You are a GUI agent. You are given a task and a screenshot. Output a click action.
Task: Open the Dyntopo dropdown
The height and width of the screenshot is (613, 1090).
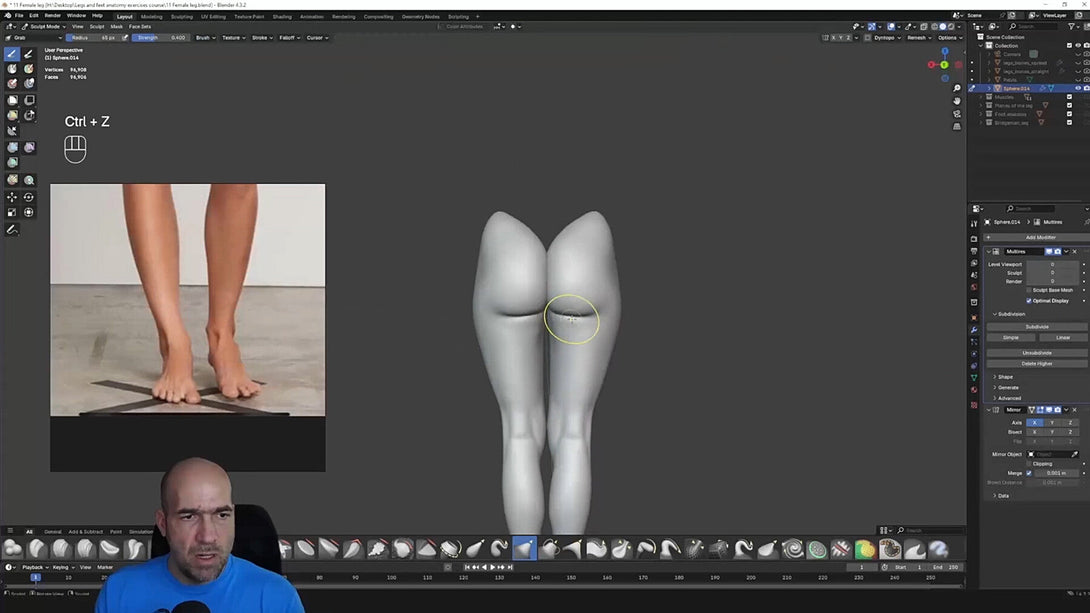pos(886,38)
